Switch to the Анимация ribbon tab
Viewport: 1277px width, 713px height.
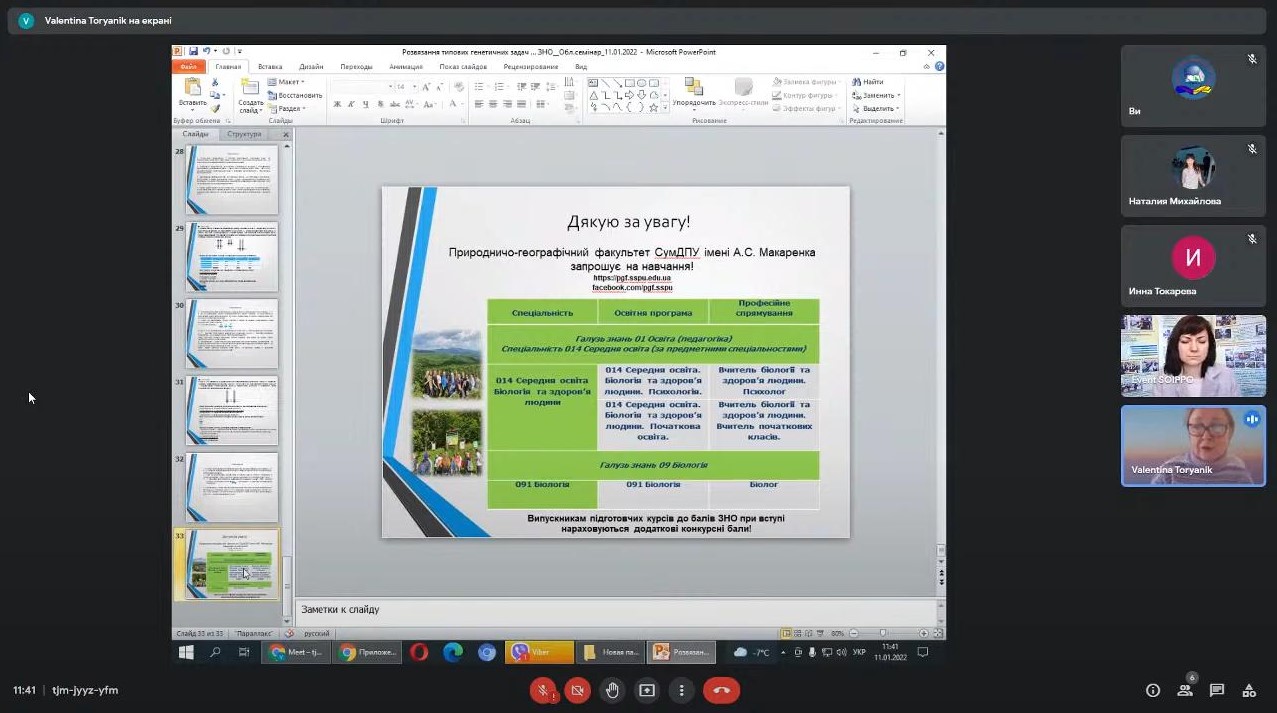click(406, 67)
